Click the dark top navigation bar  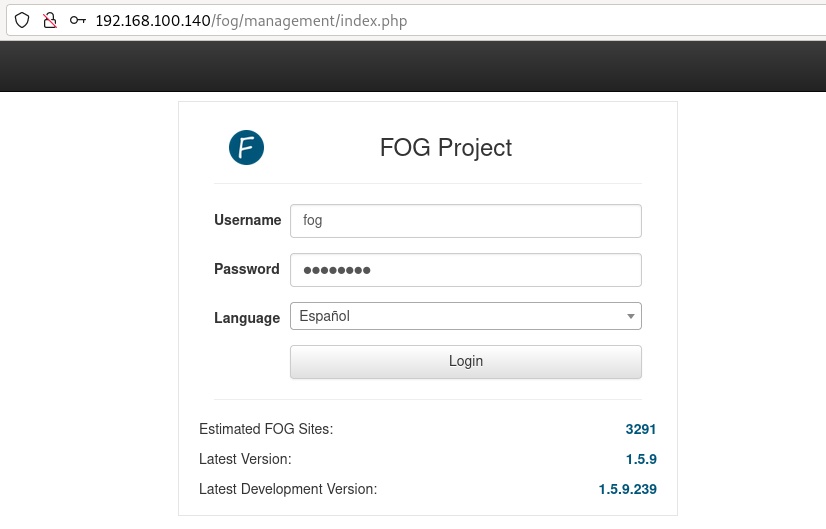click(413, 66)
